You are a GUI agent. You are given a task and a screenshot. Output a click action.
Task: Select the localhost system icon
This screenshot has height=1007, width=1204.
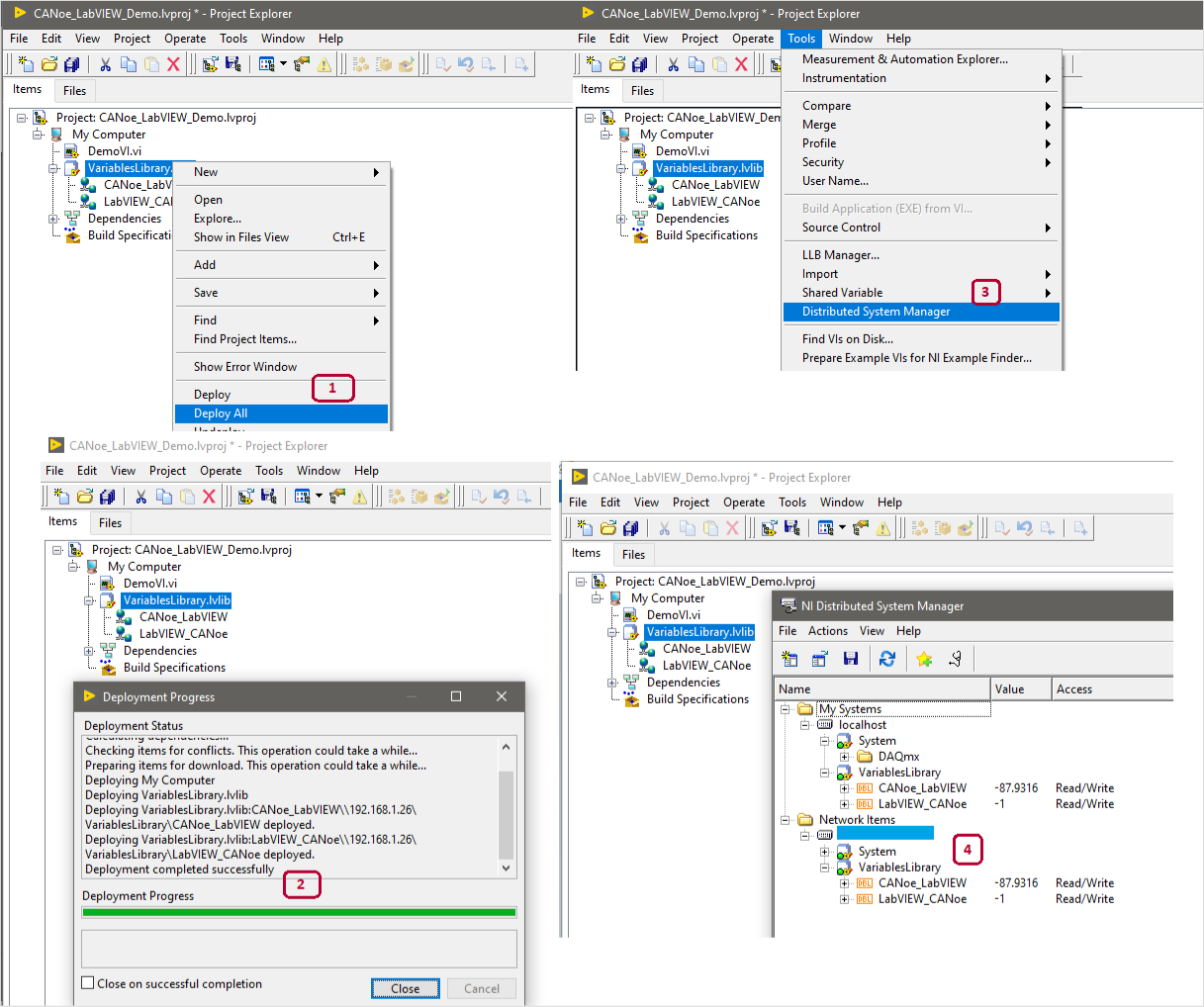(824, 725)
